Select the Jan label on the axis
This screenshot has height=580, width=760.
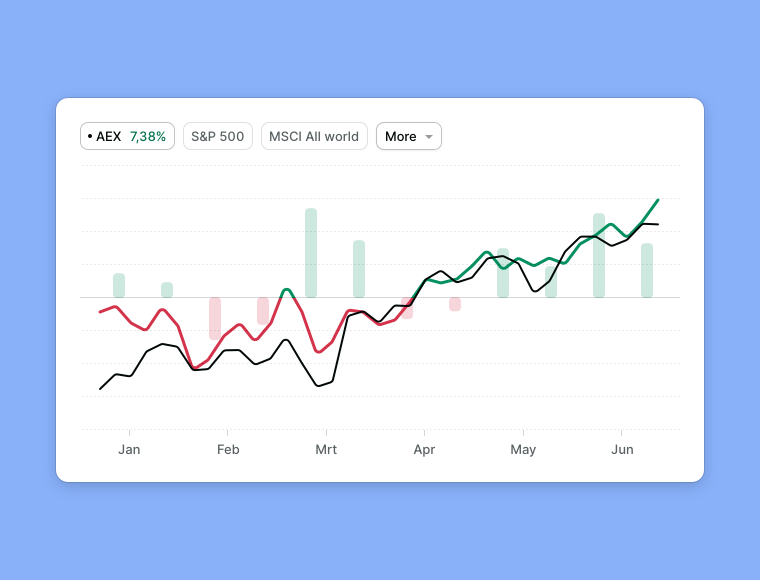[129, 450]
